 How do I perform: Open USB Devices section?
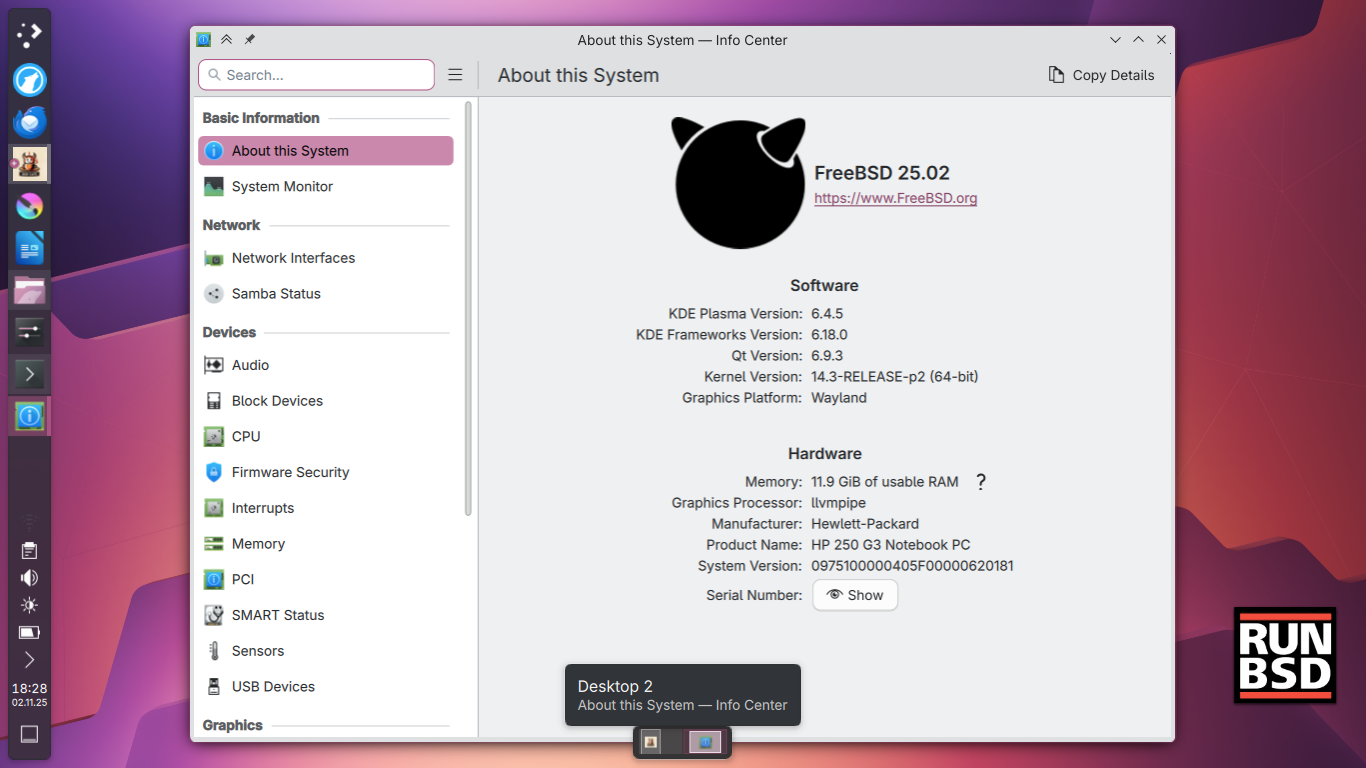pyautogui.click(x=272, y=687)
